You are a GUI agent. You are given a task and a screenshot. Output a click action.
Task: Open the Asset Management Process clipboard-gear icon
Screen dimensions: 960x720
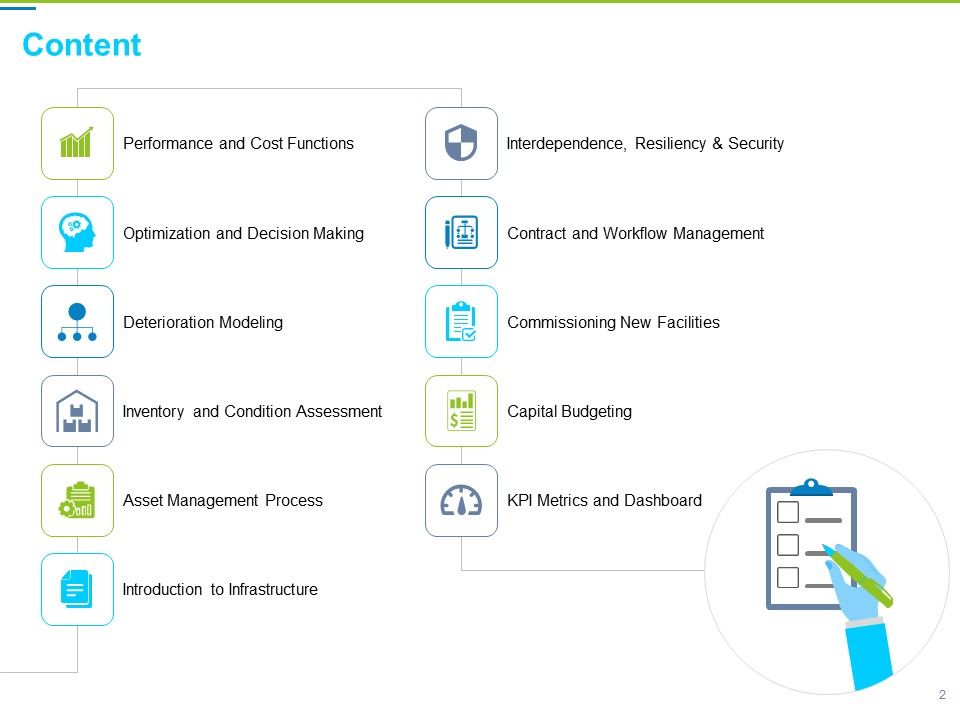[77, 500]
